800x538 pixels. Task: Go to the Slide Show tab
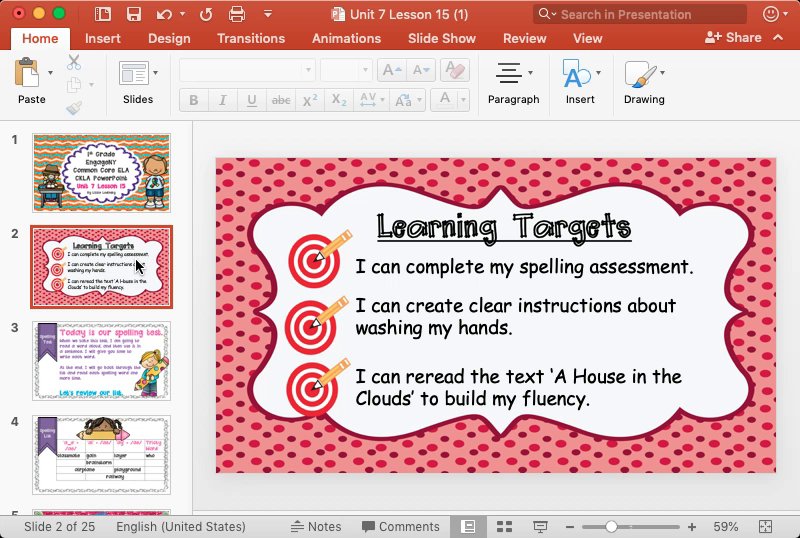(x=442, y=38)
